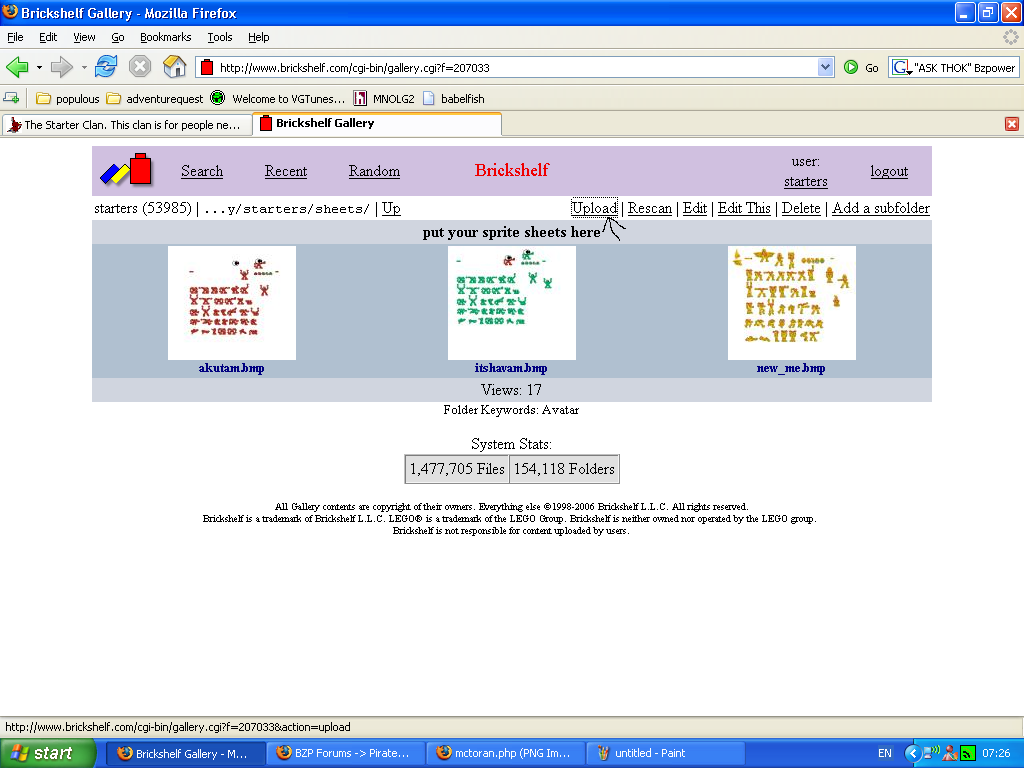Open the View menu

coord(84,37)
